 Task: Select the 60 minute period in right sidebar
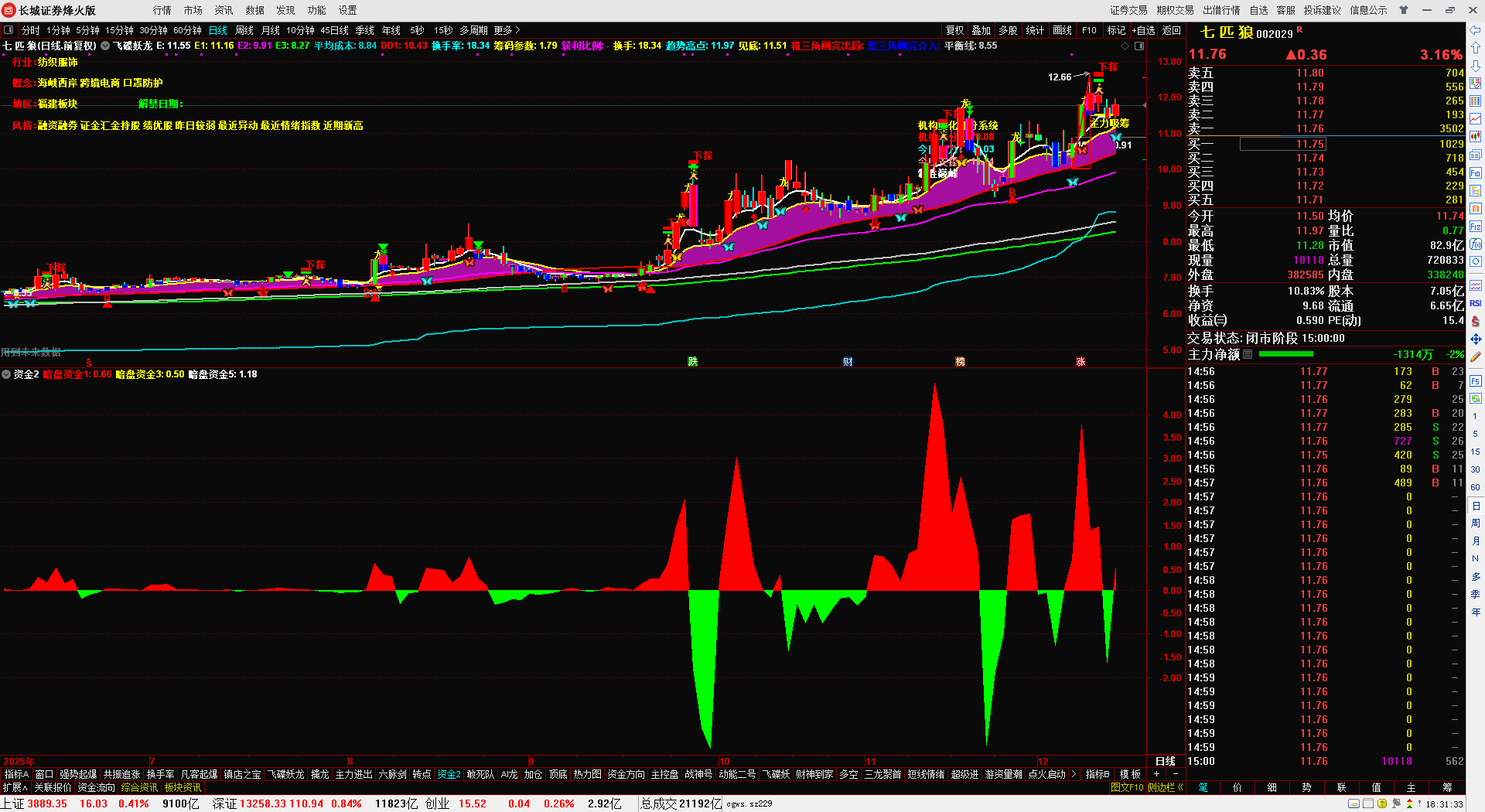[x=1476, y=487]
